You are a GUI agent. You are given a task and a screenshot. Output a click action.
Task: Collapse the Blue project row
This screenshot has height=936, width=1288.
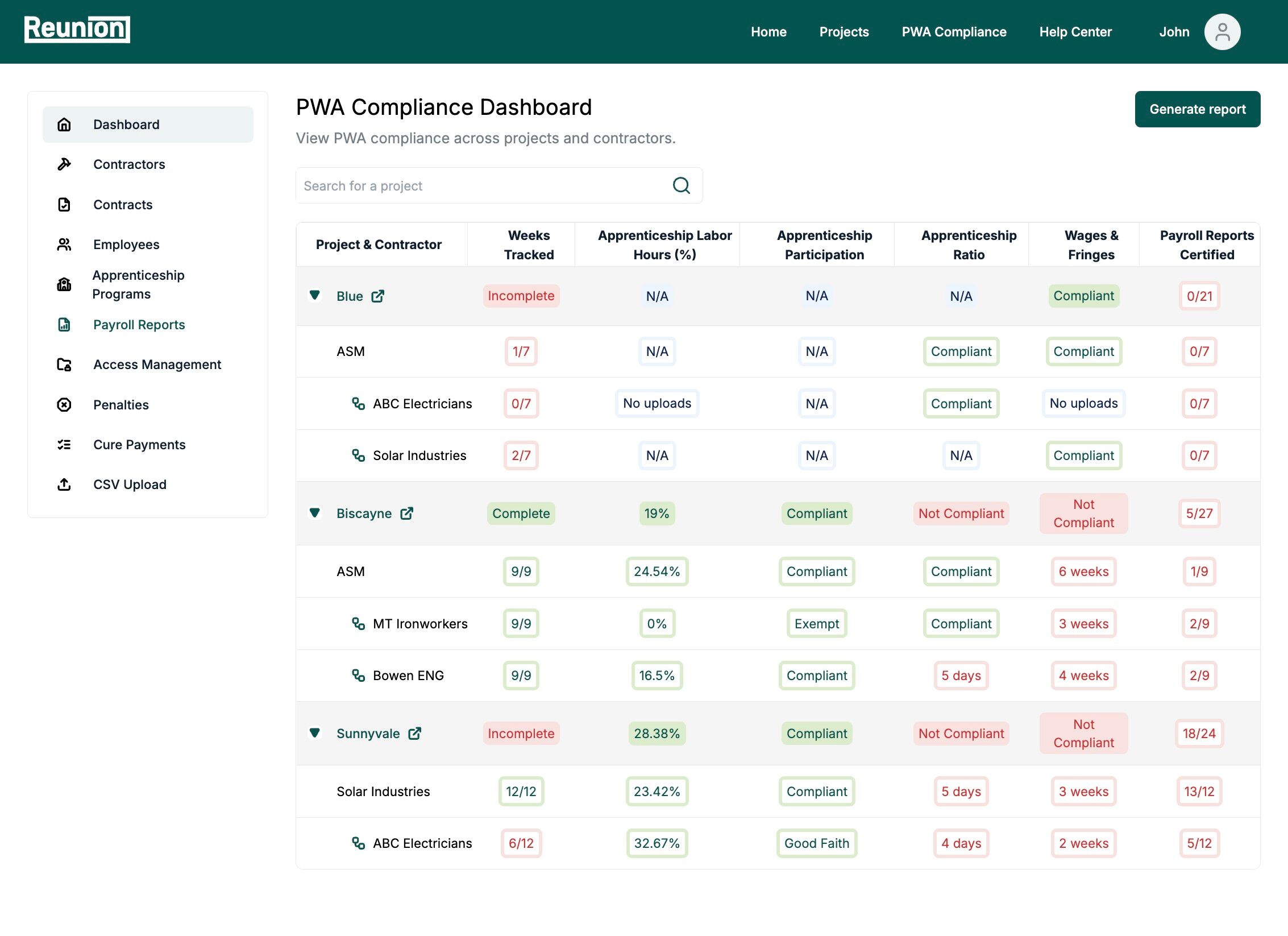[x=314, y=295]
